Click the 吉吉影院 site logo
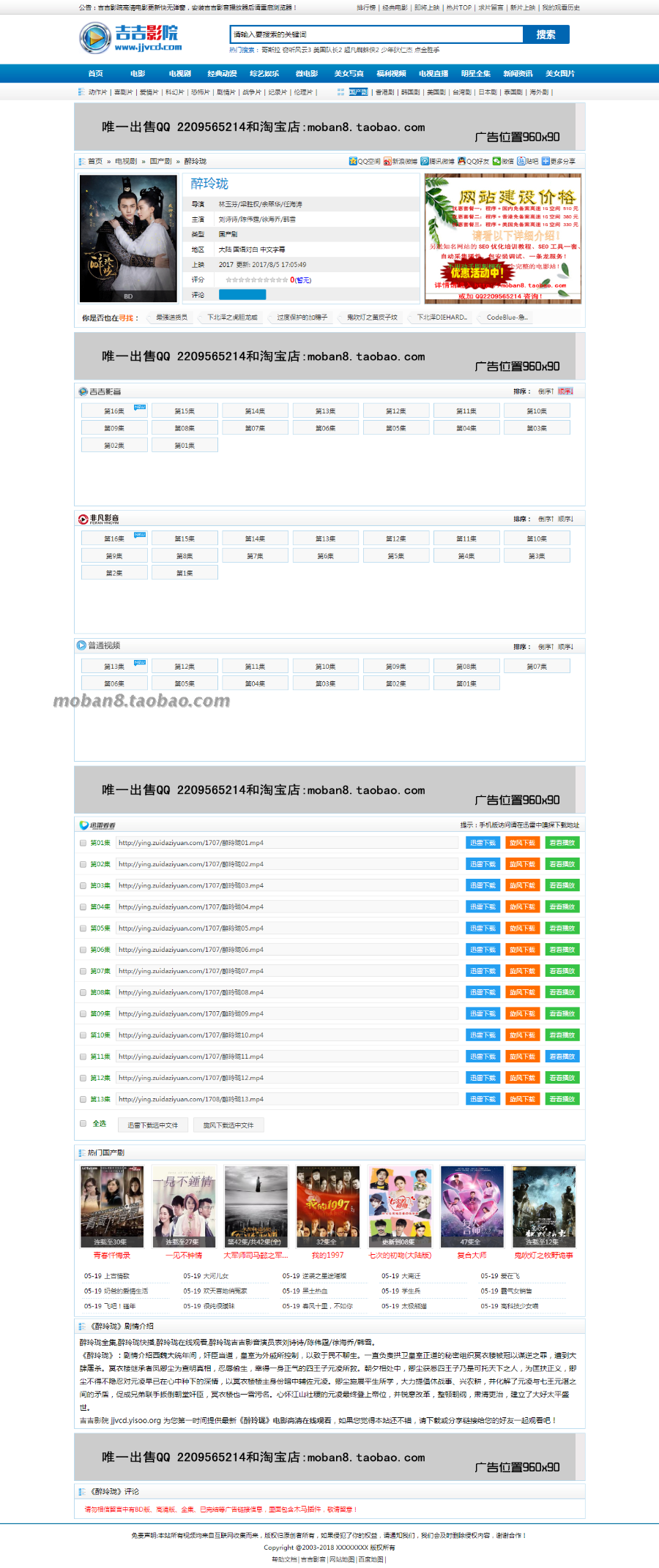Viewport: 659px width, 1568px height. point(130,37)
